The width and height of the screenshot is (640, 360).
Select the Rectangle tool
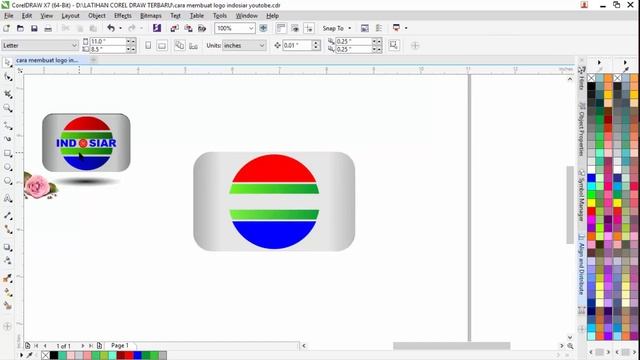(x=7, y=153)
